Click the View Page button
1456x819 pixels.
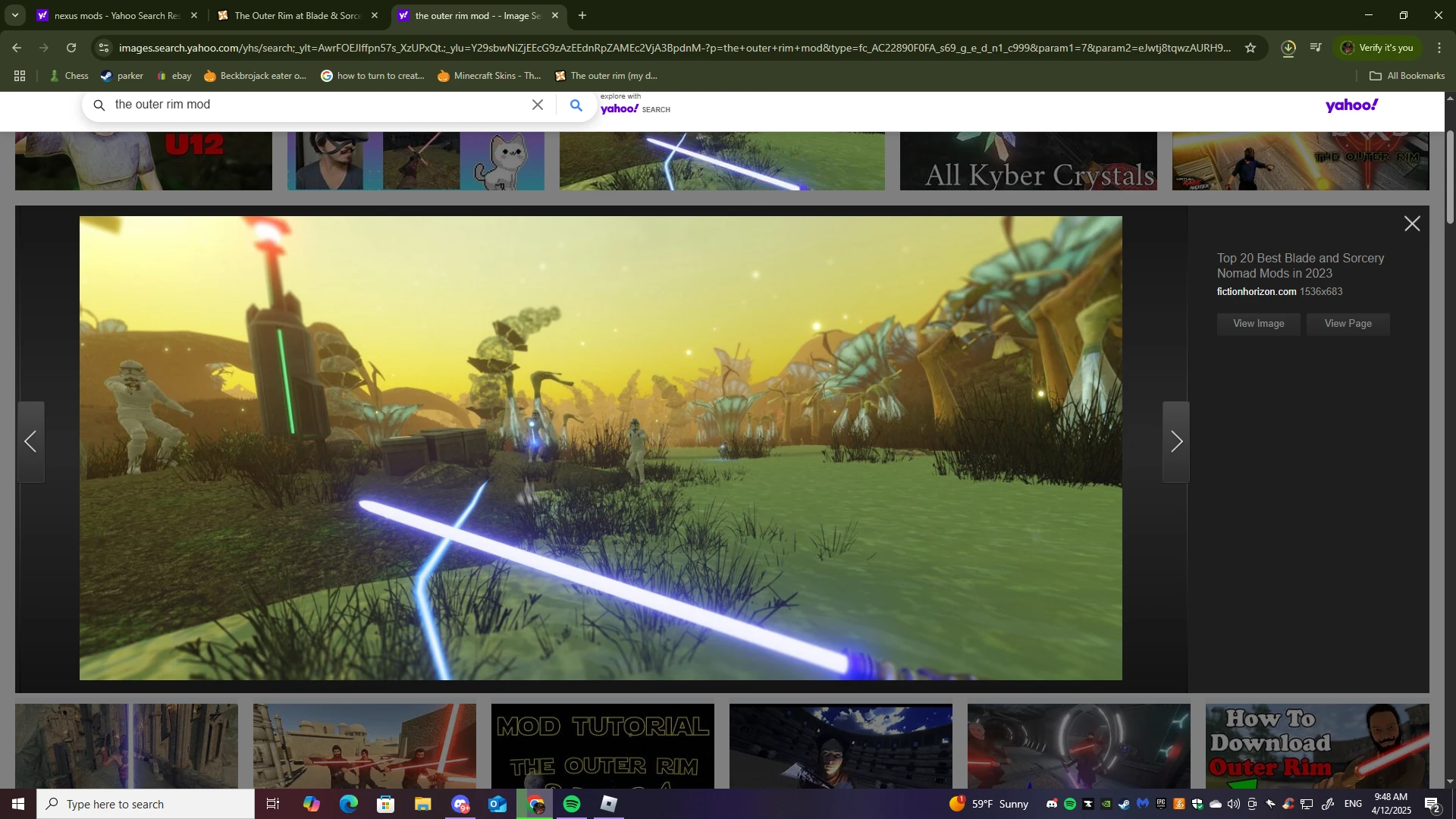coord(1348,324)
